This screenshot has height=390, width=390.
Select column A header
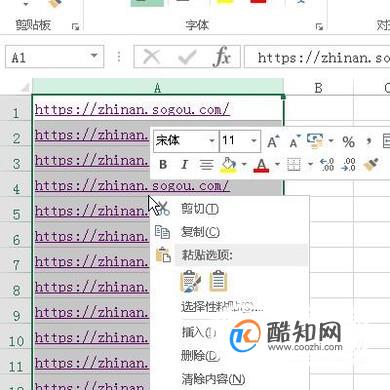(x=158, y=87)
